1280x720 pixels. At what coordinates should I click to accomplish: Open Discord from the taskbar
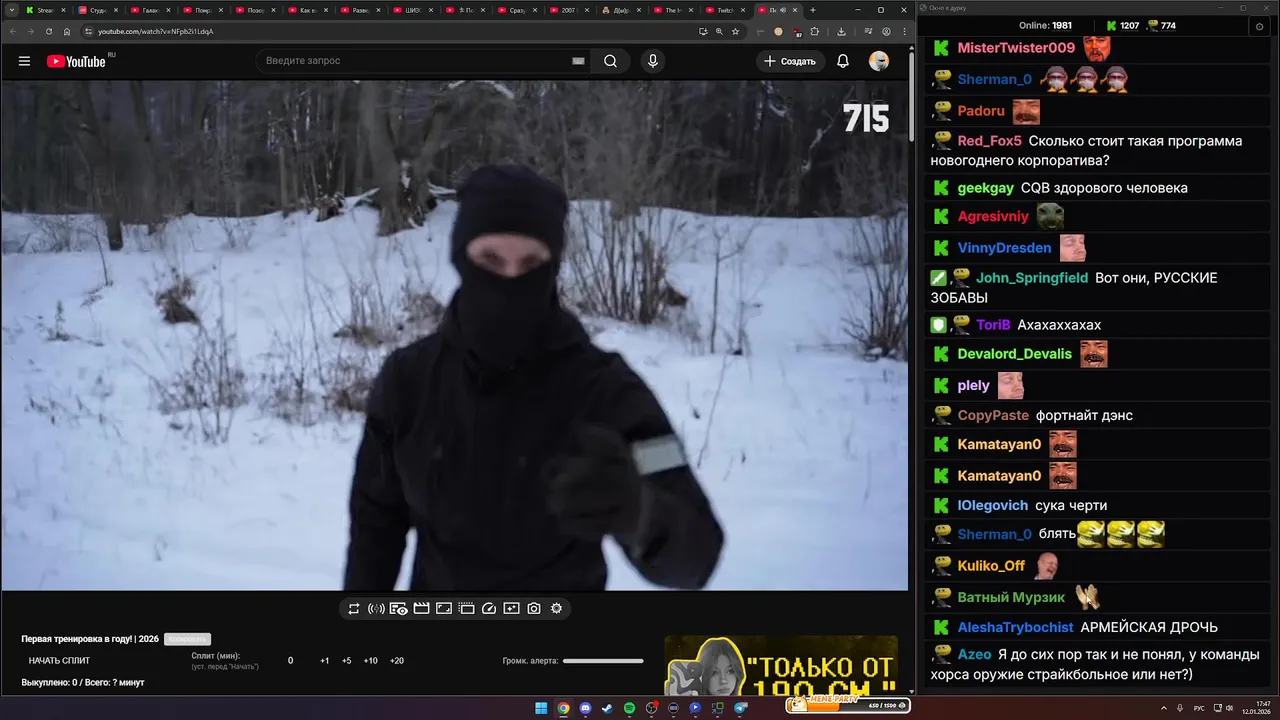(585, 708)
